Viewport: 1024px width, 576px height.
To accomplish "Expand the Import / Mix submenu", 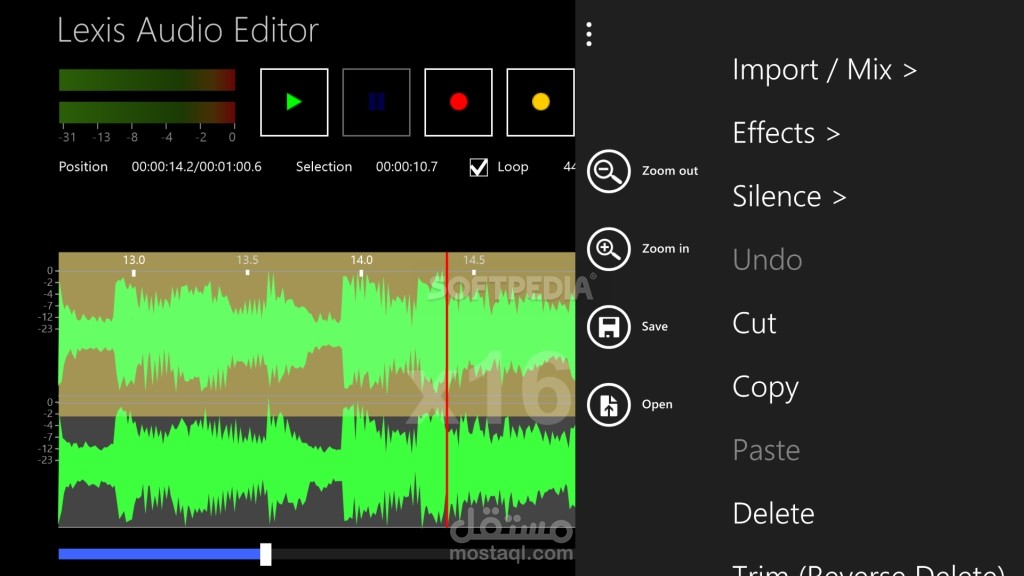I will tap(824, 69).
